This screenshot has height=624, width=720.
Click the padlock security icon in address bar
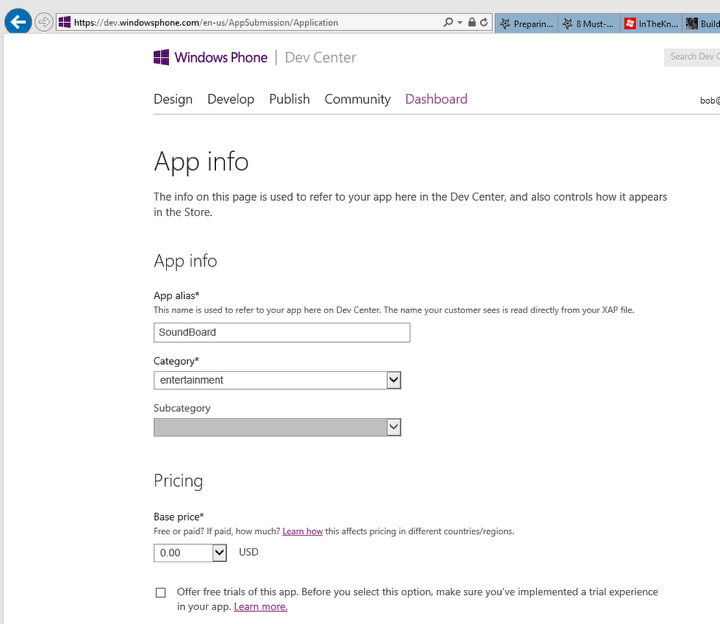pyautogui.click(x=472, y=22)
